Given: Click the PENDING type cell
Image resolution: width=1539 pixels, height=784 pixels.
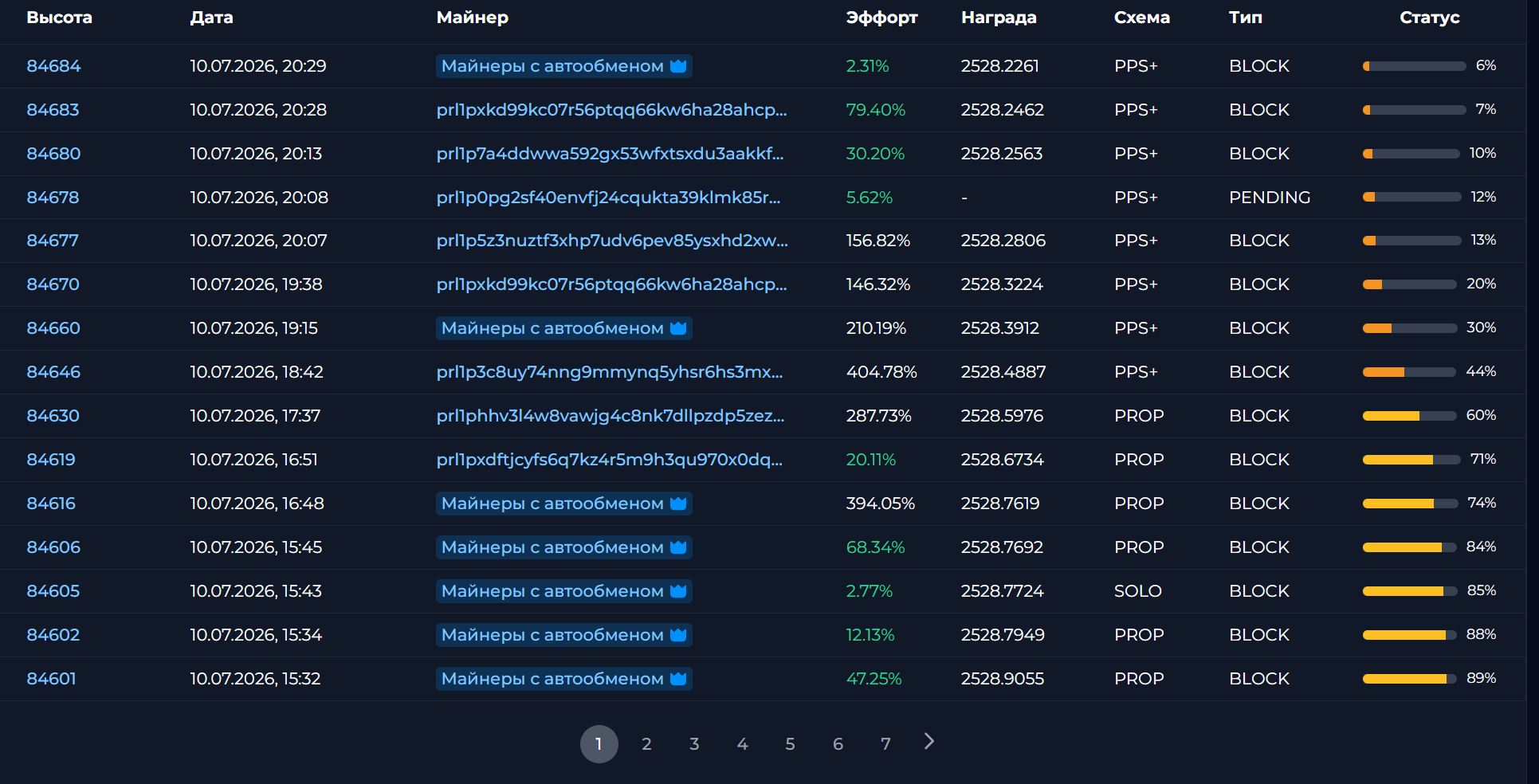Looking at the screenshot, I should click(1270, 198).
